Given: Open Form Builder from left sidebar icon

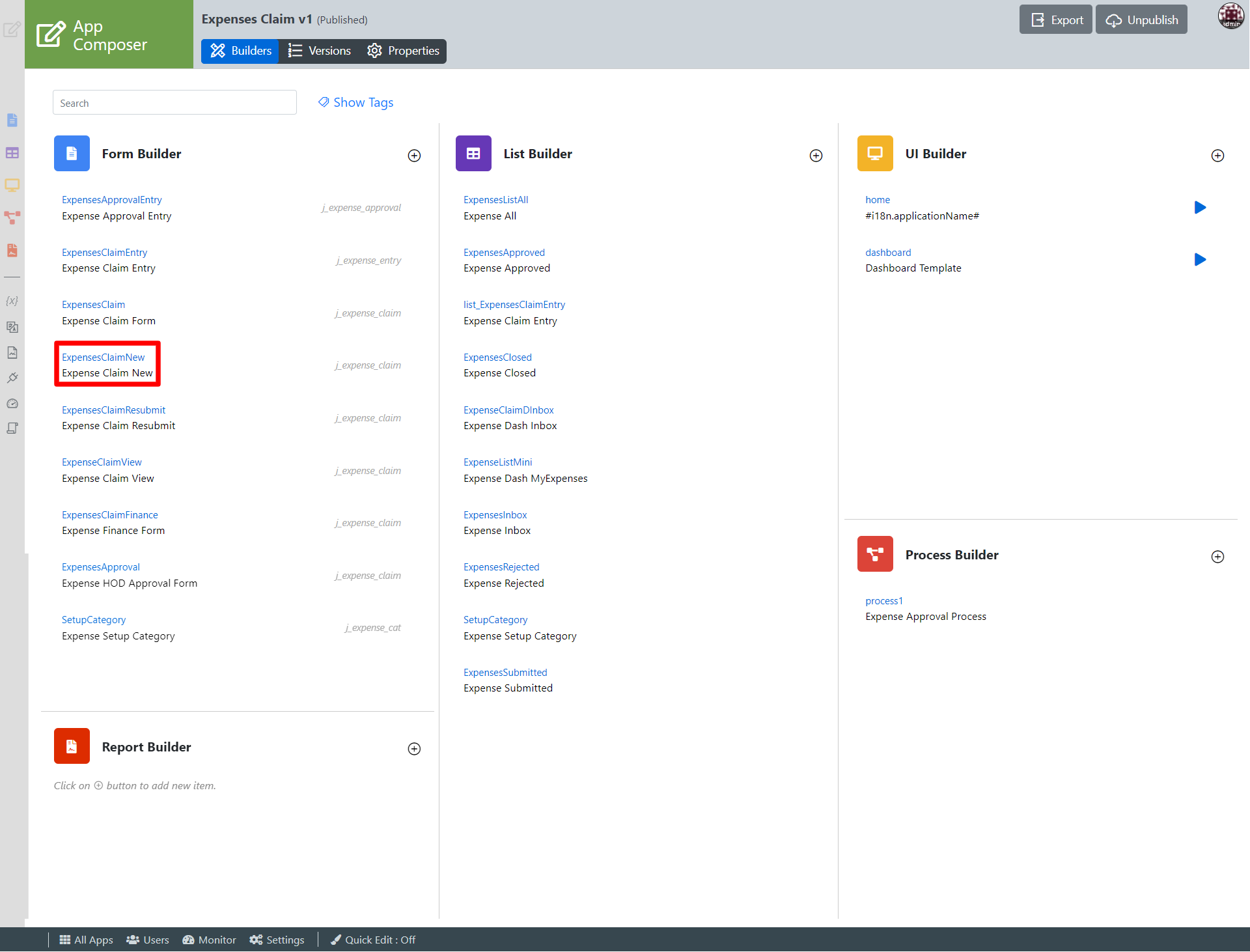Looking at the screenshot, I should (x=12, y=120).
